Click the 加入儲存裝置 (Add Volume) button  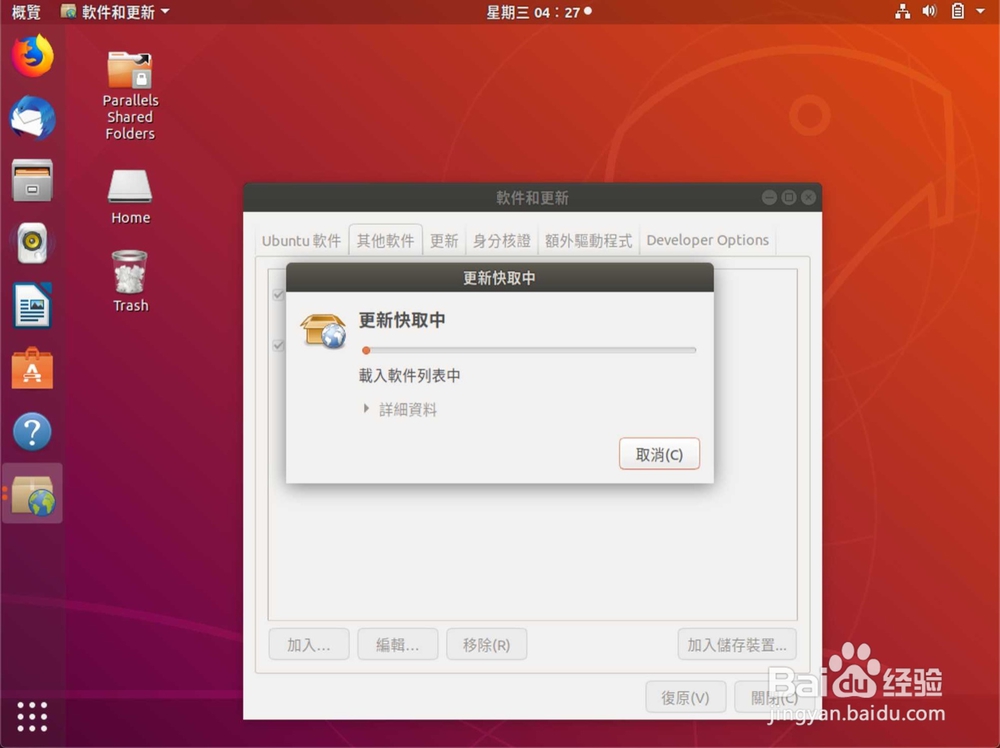coord(737,644)
